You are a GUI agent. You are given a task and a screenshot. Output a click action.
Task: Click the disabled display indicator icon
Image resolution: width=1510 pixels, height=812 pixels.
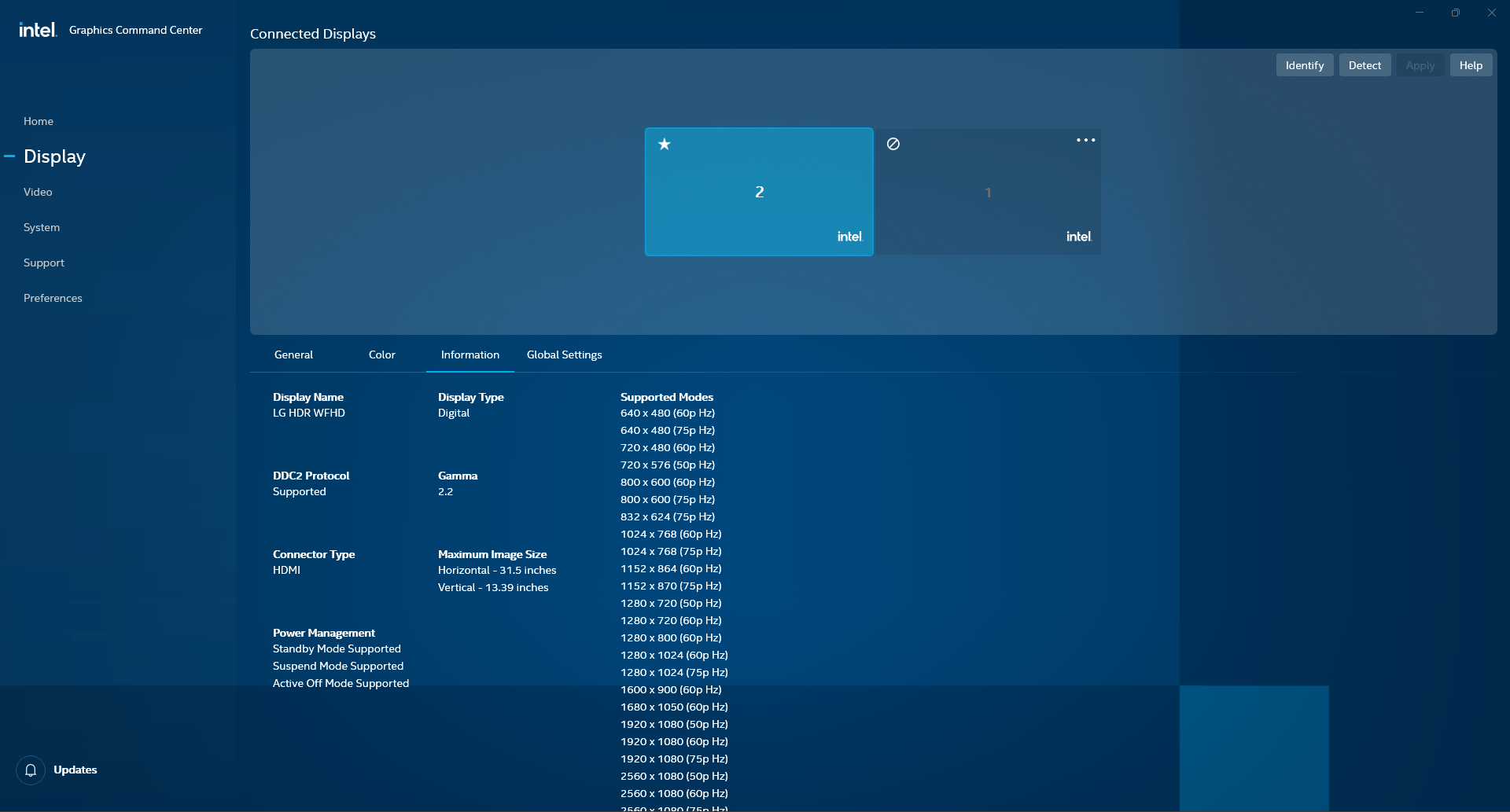click(893, 144)
